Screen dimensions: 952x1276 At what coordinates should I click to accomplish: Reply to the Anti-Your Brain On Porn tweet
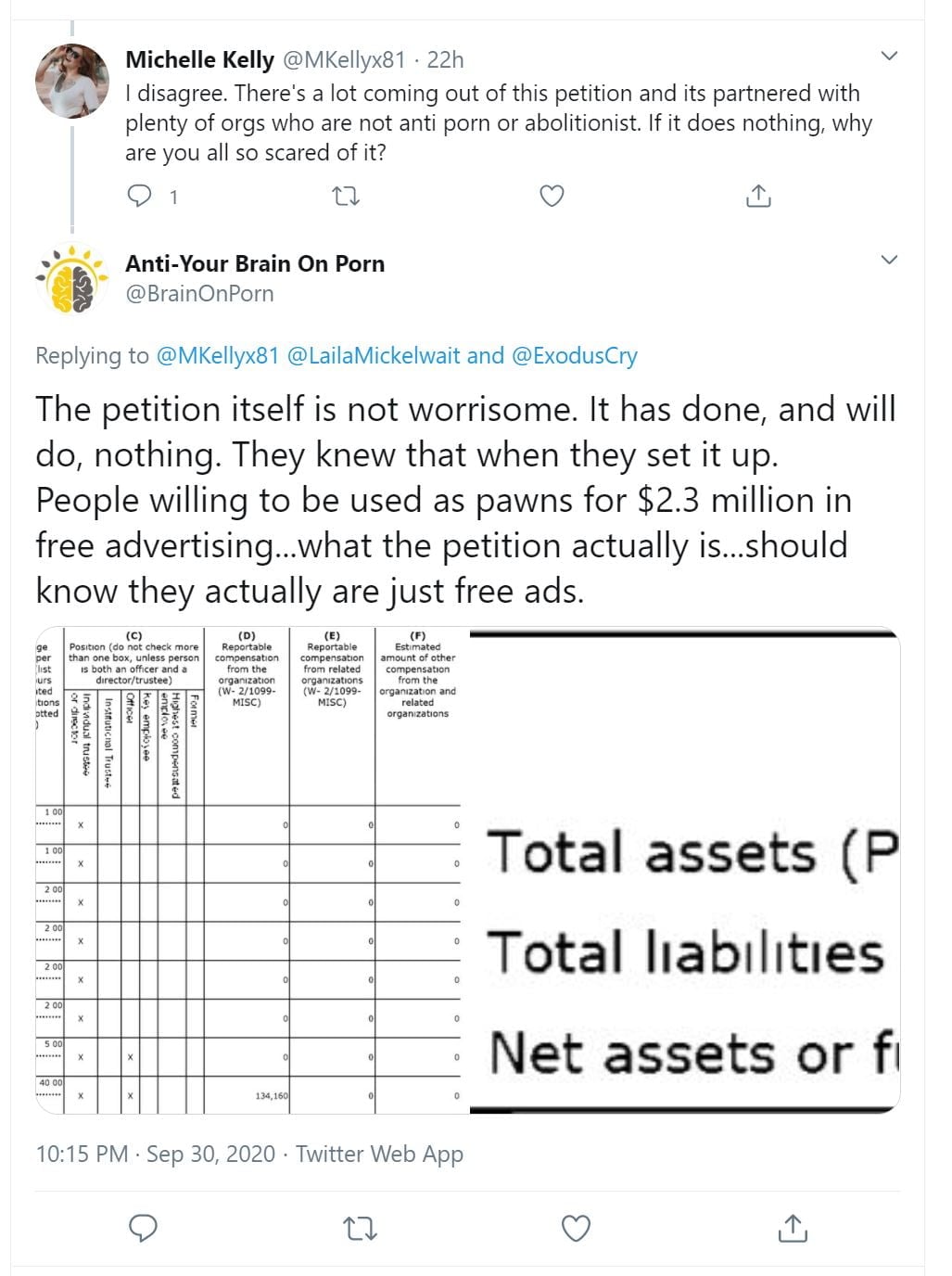[x=142, y=1228]
